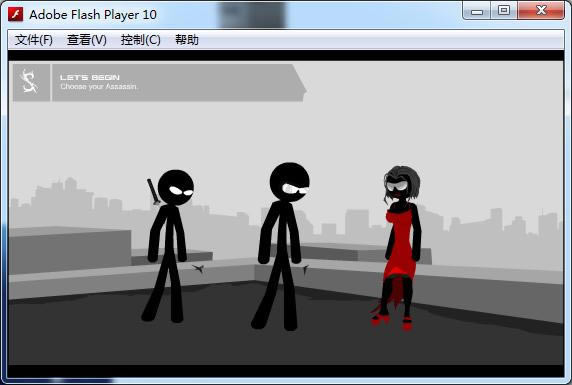Open the 帮助 help menu

point(187,40)
